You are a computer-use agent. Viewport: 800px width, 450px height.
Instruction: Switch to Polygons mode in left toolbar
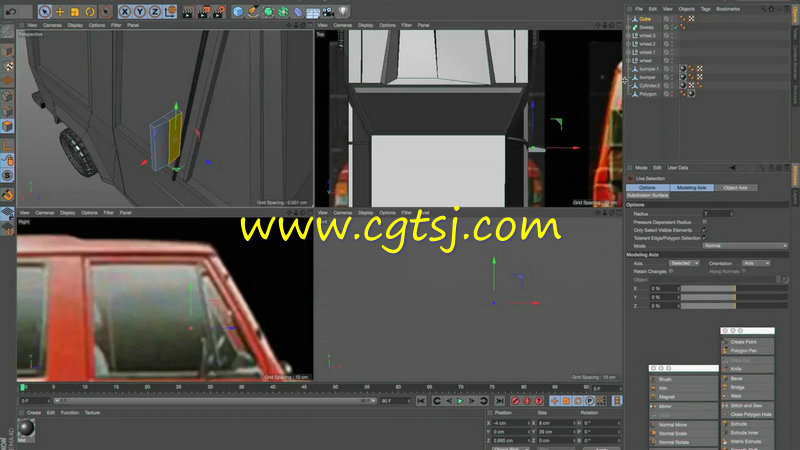pyautogui.click(x=7, y=126)
